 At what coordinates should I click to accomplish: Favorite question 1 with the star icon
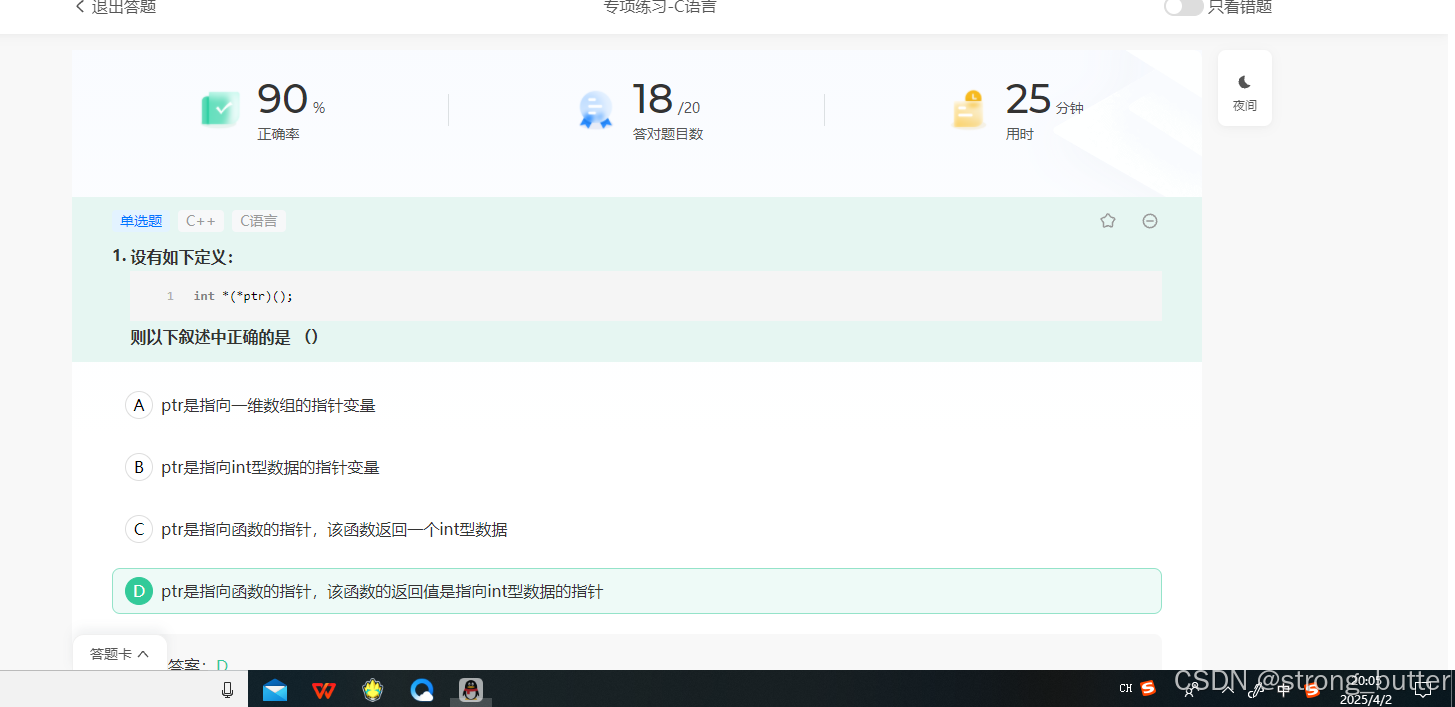pos(1107,221)
